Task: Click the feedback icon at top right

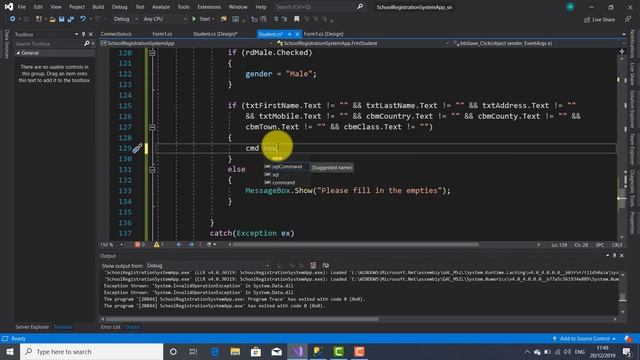Action: click(628, 20)
